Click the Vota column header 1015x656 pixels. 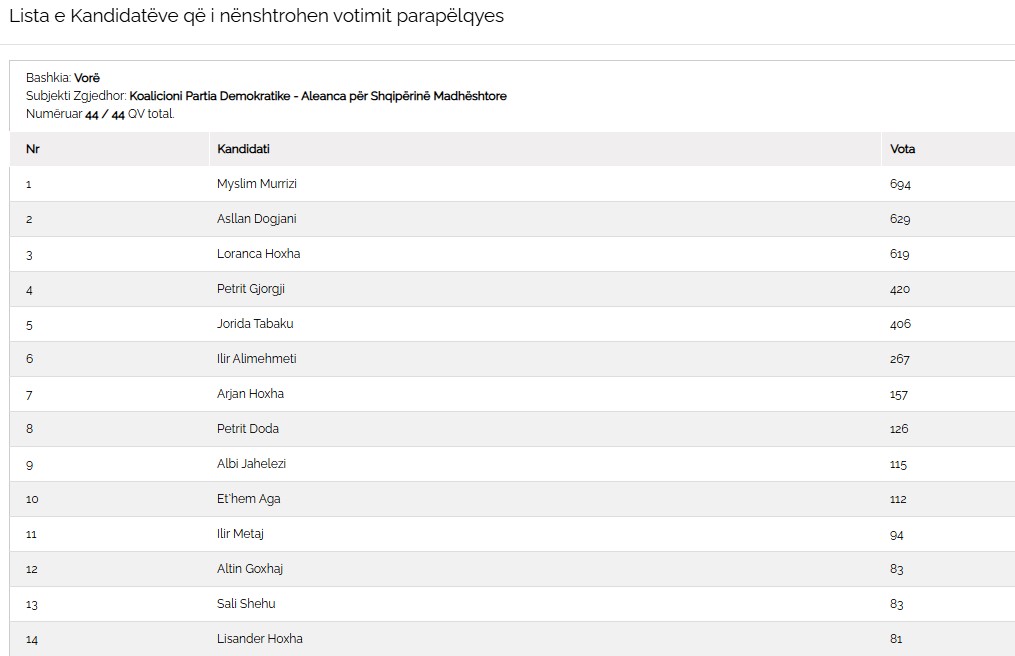click(902, 149)
